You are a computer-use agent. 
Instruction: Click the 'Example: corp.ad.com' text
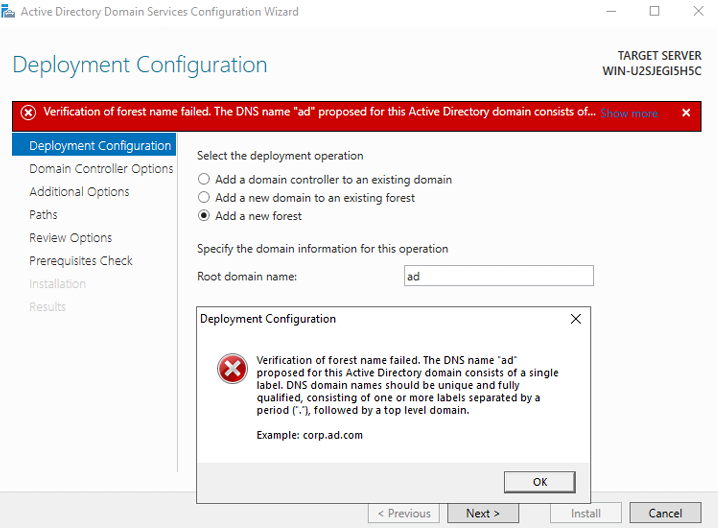pos(310,435)
